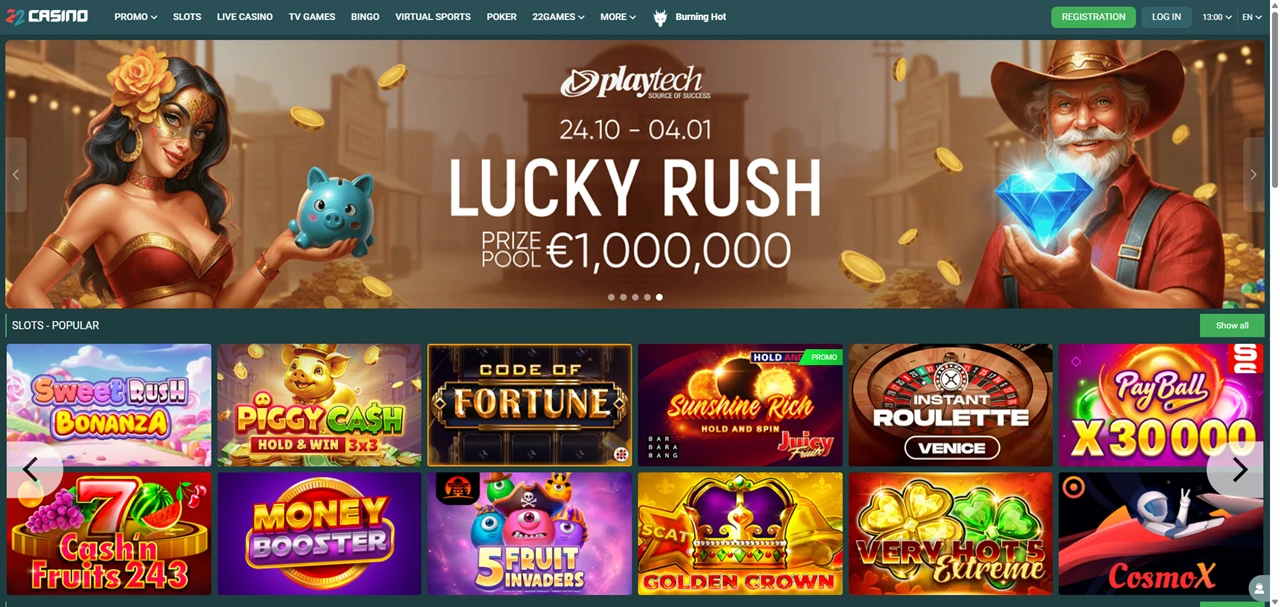The image size is (1280, 607).
Task: Select the third banner carousel dot
Action: point(635,297)
